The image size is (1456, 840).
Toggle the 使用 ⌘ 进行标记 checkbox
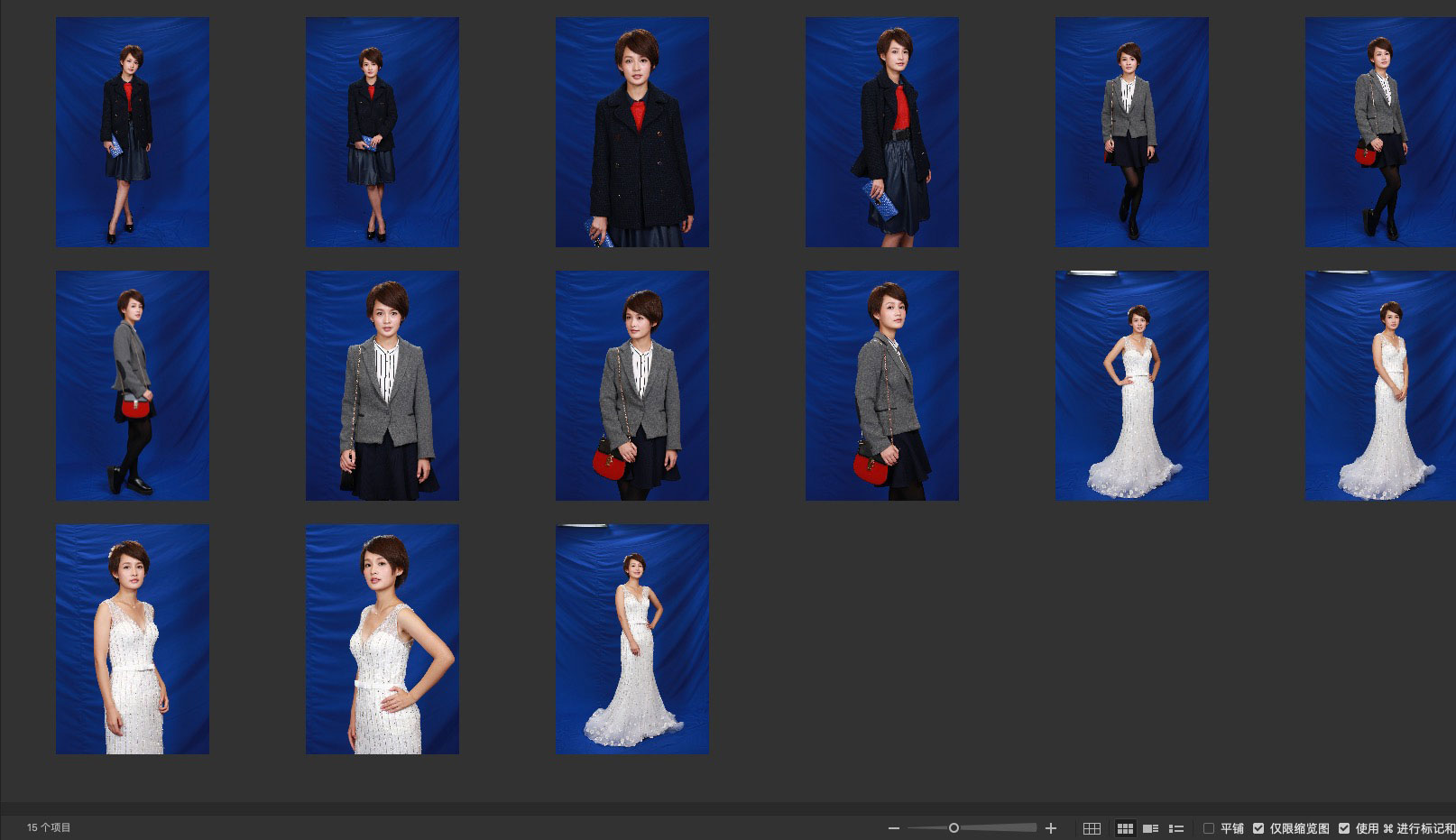click(x=1344, y=828)
